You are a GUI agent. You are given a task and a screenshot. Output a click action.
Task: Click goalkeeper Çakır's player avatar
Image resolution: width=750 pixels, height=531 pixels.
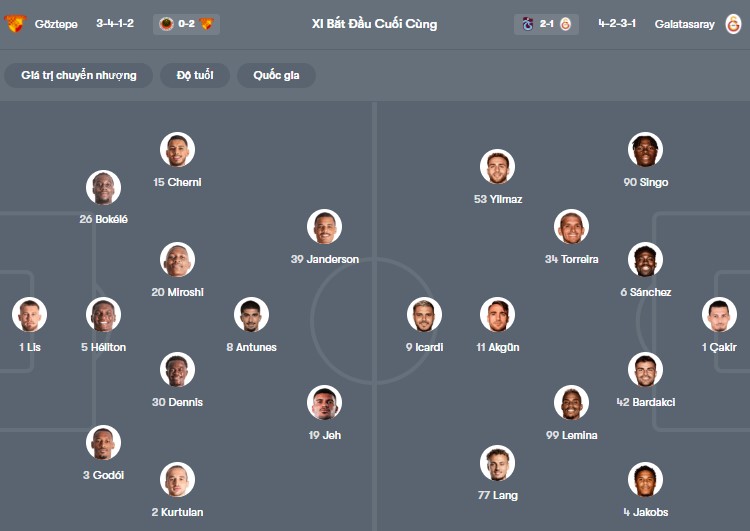click(x=719, y=315)
